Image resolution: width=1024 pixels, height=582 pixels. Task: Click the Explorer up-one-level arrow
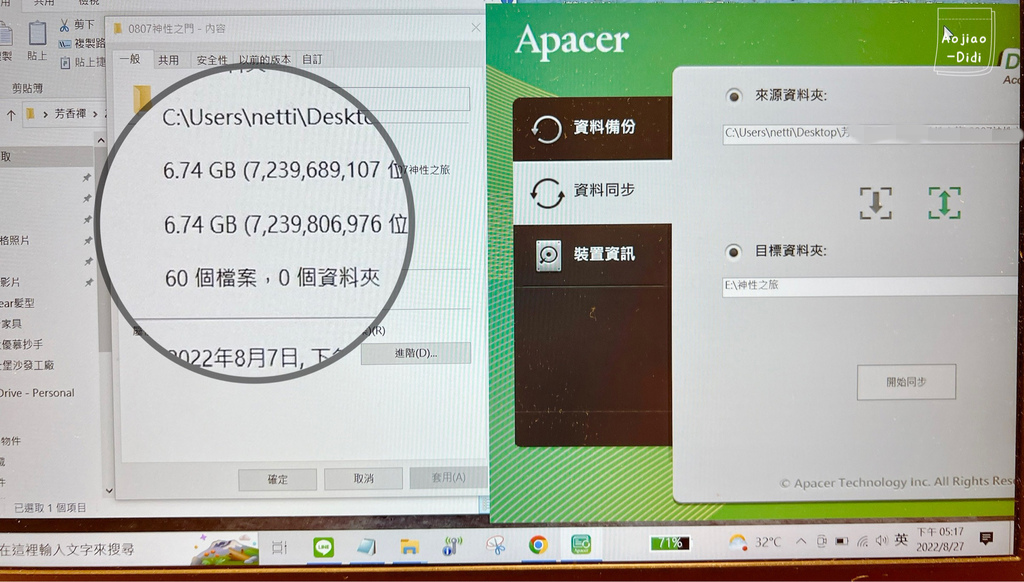pos(10,116)
